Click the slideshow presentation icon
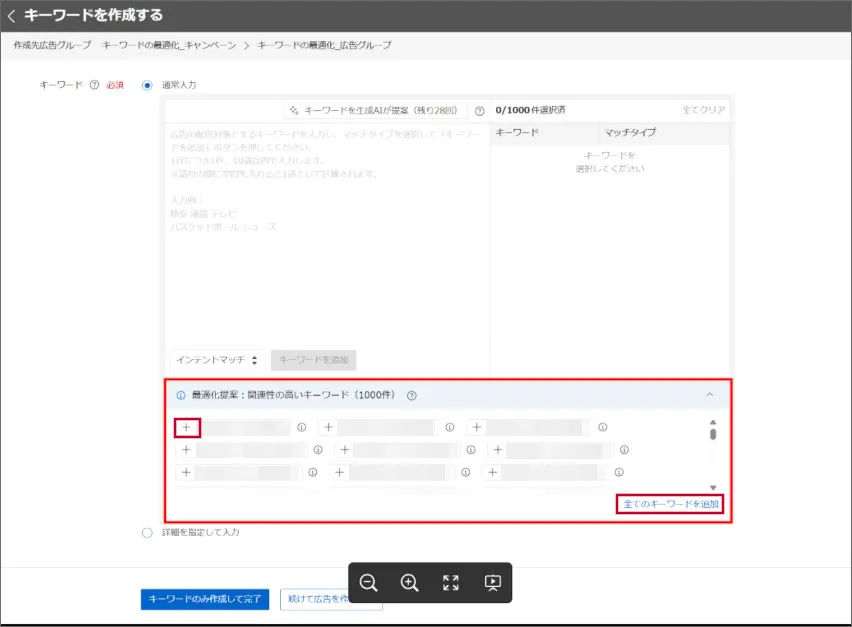The image size is (852, 627). [x=492, y=583]
